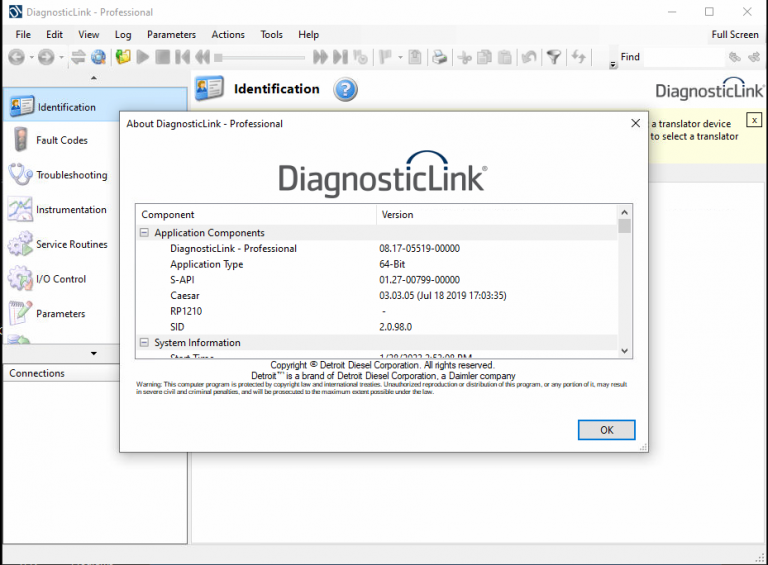Open the Tools menu
768x565 pixels.
[x=271, y=35]
